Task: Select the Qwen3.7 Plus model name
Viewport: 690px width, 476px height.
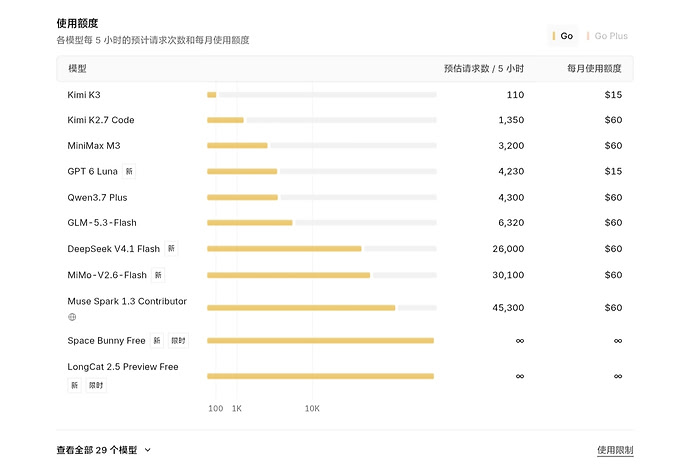Action: [x=97, y=198]
